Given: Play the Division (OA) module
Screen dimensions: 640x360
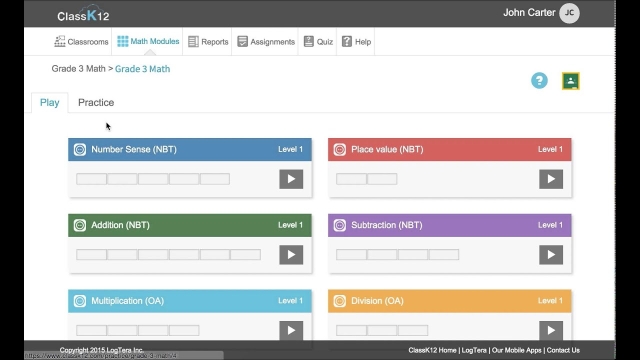Looking at the screenshot, I should (551, 330).
